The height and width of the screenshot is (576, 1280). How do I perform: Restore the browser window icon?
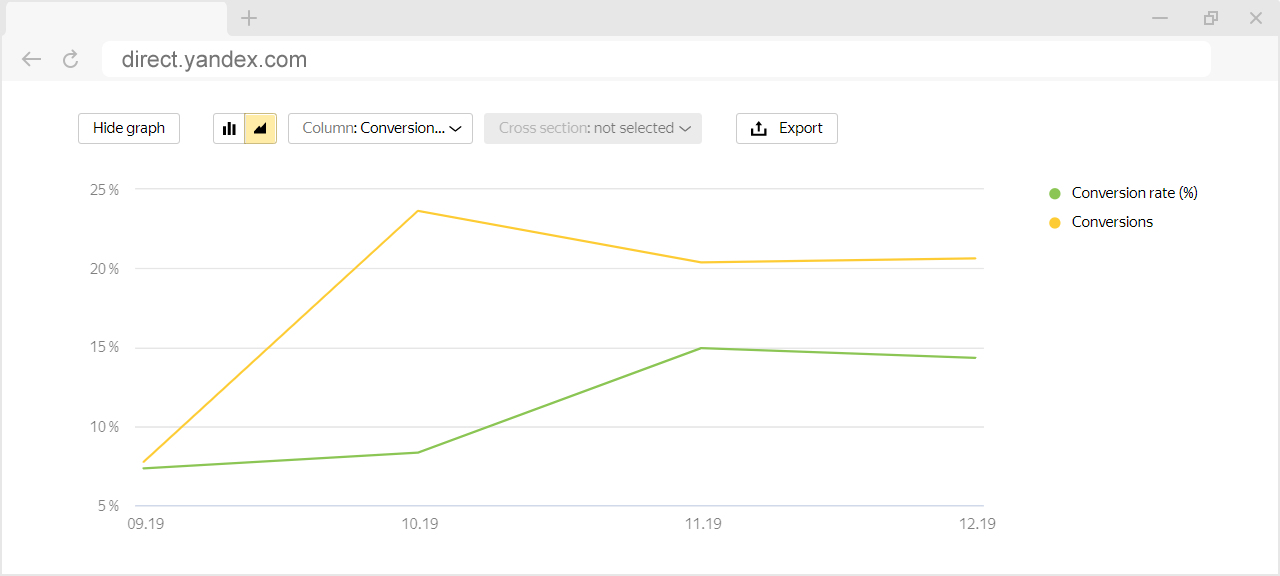click(1211, 18)
